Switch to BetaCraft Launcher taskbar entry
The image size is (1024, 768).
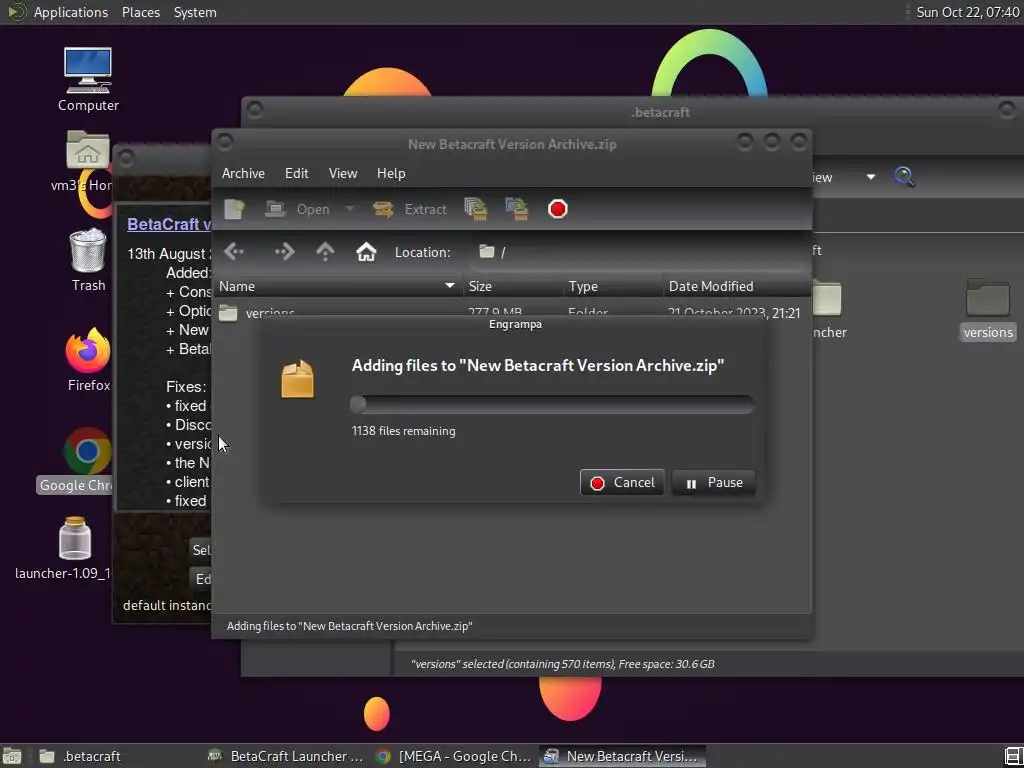tap(285, 756)
